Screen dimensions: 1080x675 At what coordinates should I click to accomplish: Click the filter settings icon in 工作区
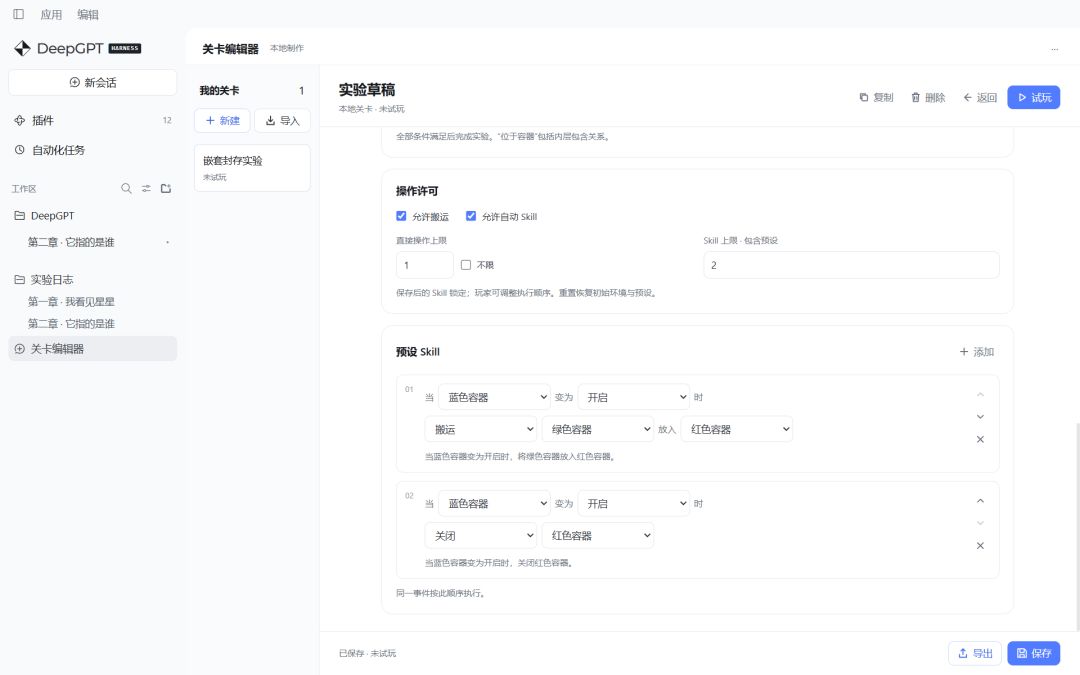(x=146, y=188)
